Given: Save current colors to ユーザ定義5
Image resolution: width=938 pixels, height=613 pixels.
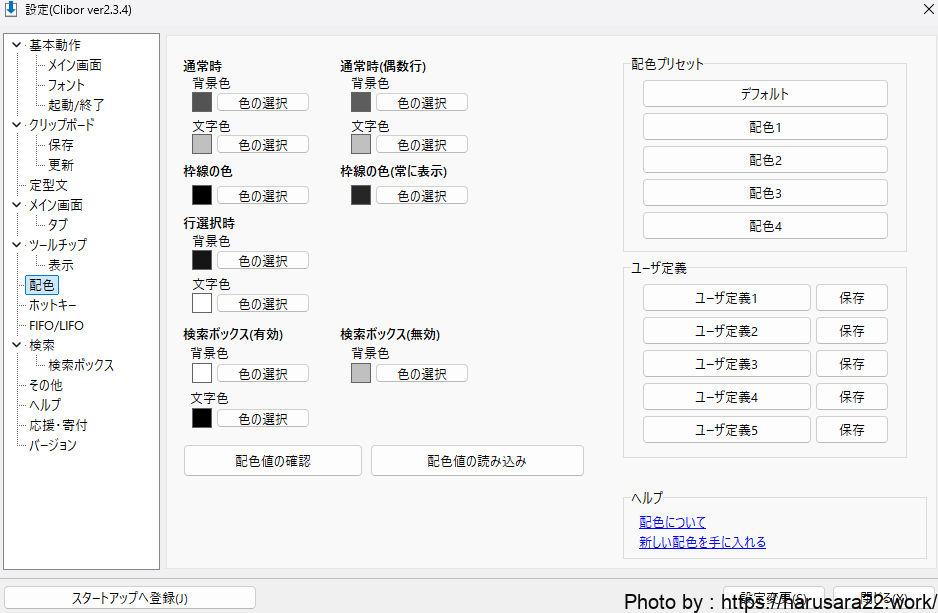Looking at the screenshot, I should (x=851, y=430).
